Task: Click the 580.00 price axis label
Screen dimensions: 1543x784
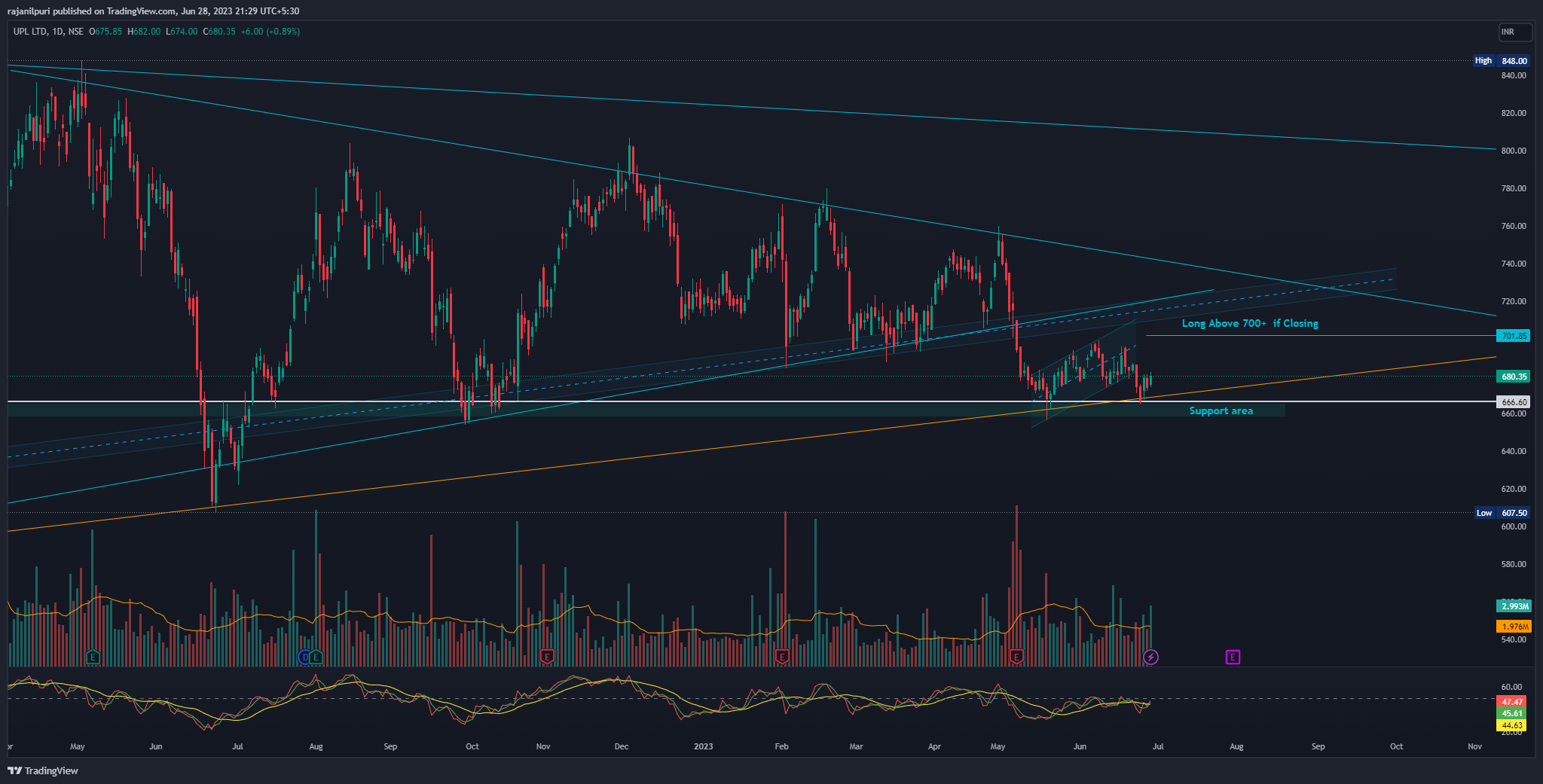Action: 1514,564
